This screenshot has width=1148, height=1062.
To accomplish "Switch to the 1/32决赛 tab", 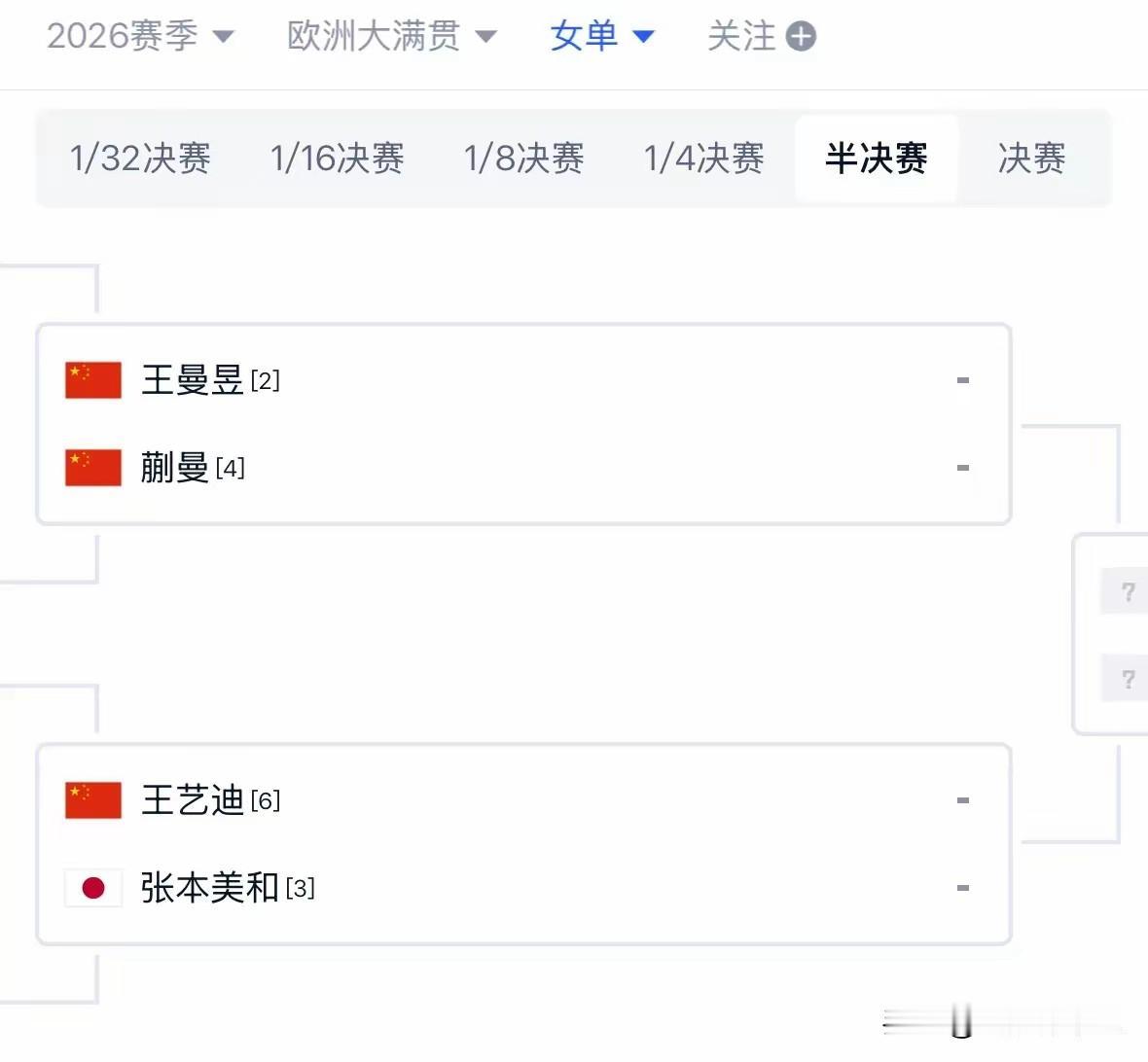I will point(140,159).
